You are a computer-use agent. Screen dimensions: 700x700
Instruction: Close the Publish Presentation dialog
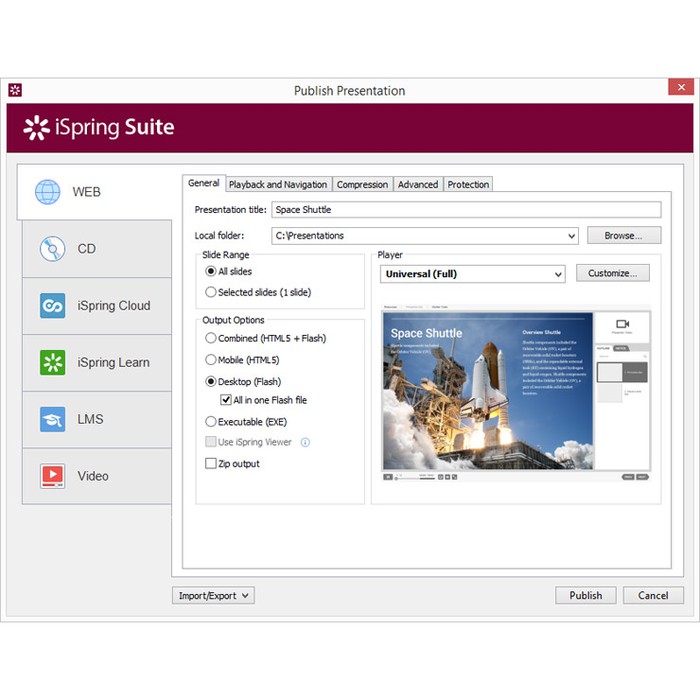681,87
